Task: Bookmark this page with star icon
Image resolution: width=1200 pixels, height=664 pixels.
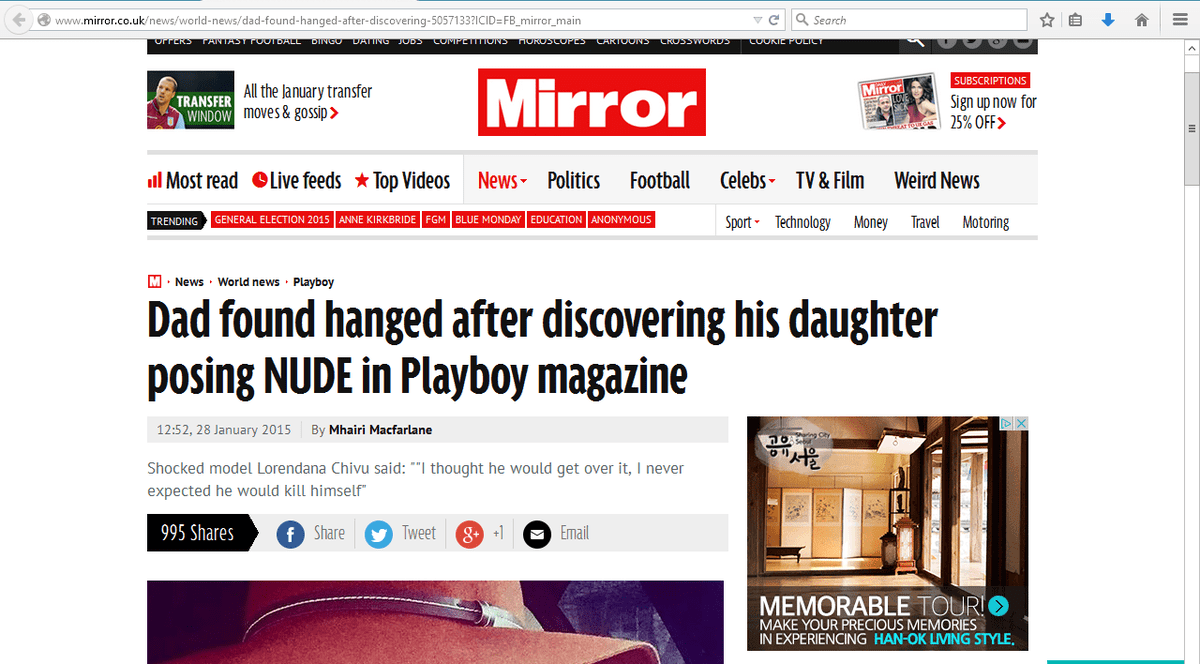Action: (1047, 20)
